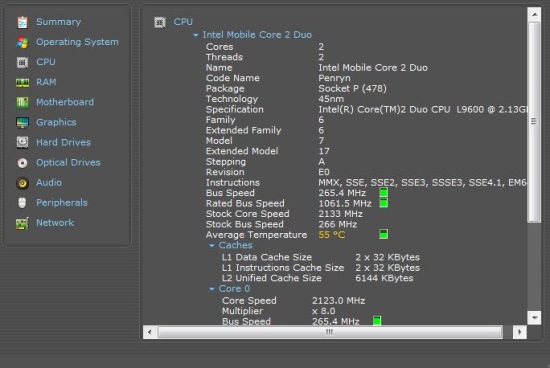Click the Extended Model value 17
The image size is (550, 368).
324,151
